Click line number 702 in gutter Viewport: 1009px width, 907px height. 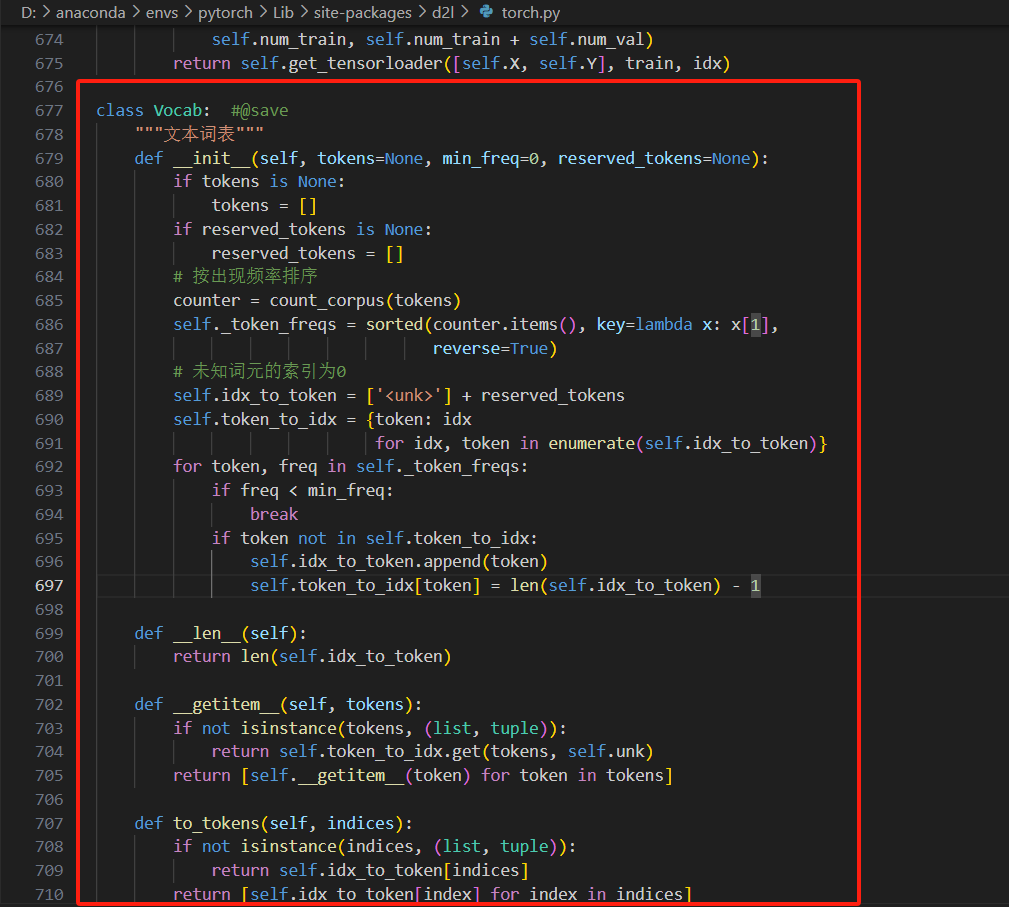[x=49, y=705]
